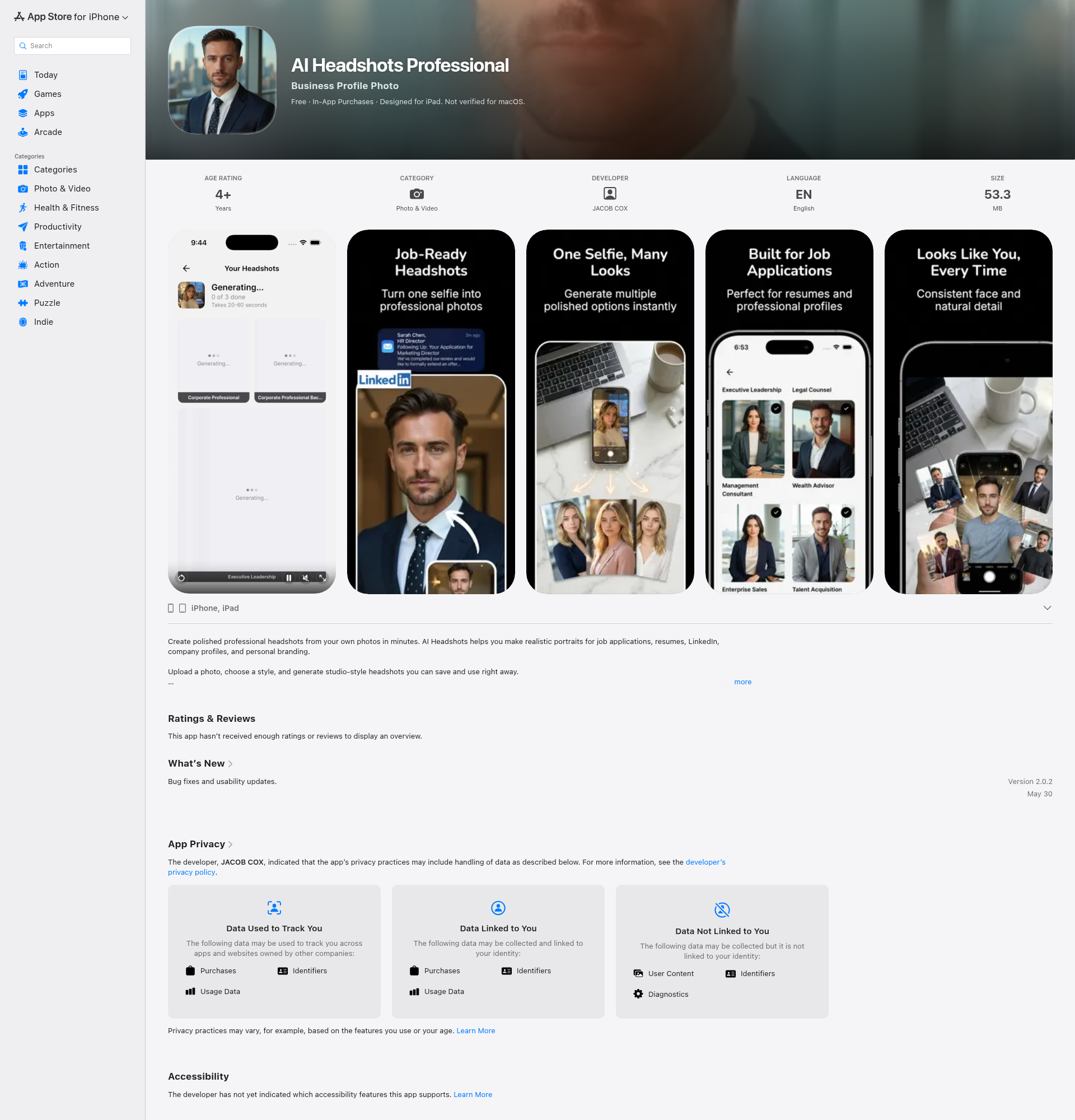Click the iPhone device icon
Viewport: 1075px width, 1120px height.
pos(171,608)
